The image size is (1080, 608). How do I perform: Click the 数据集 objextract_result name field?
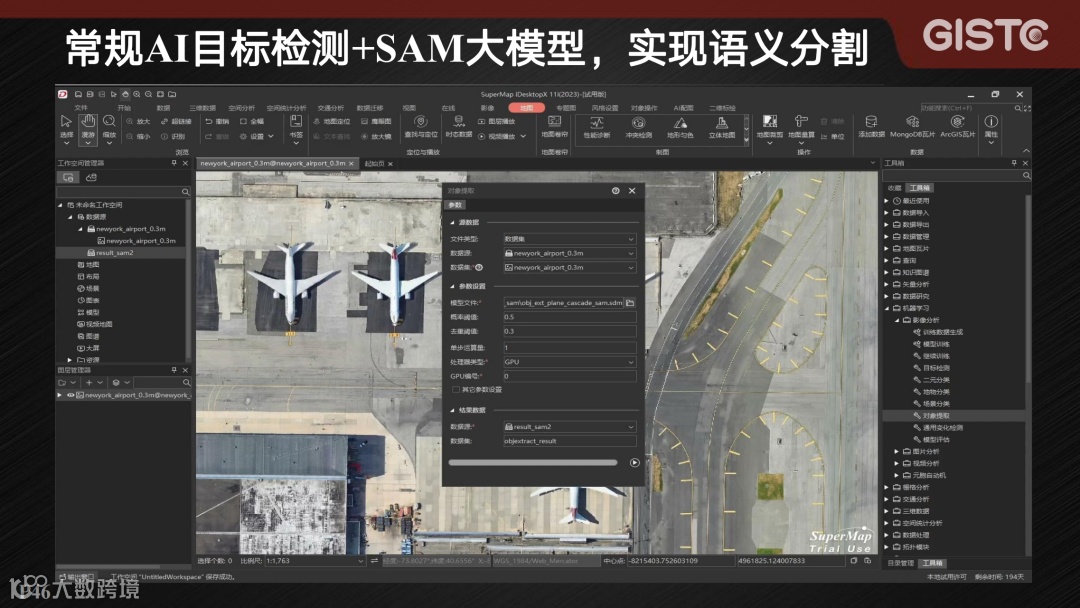570,441
